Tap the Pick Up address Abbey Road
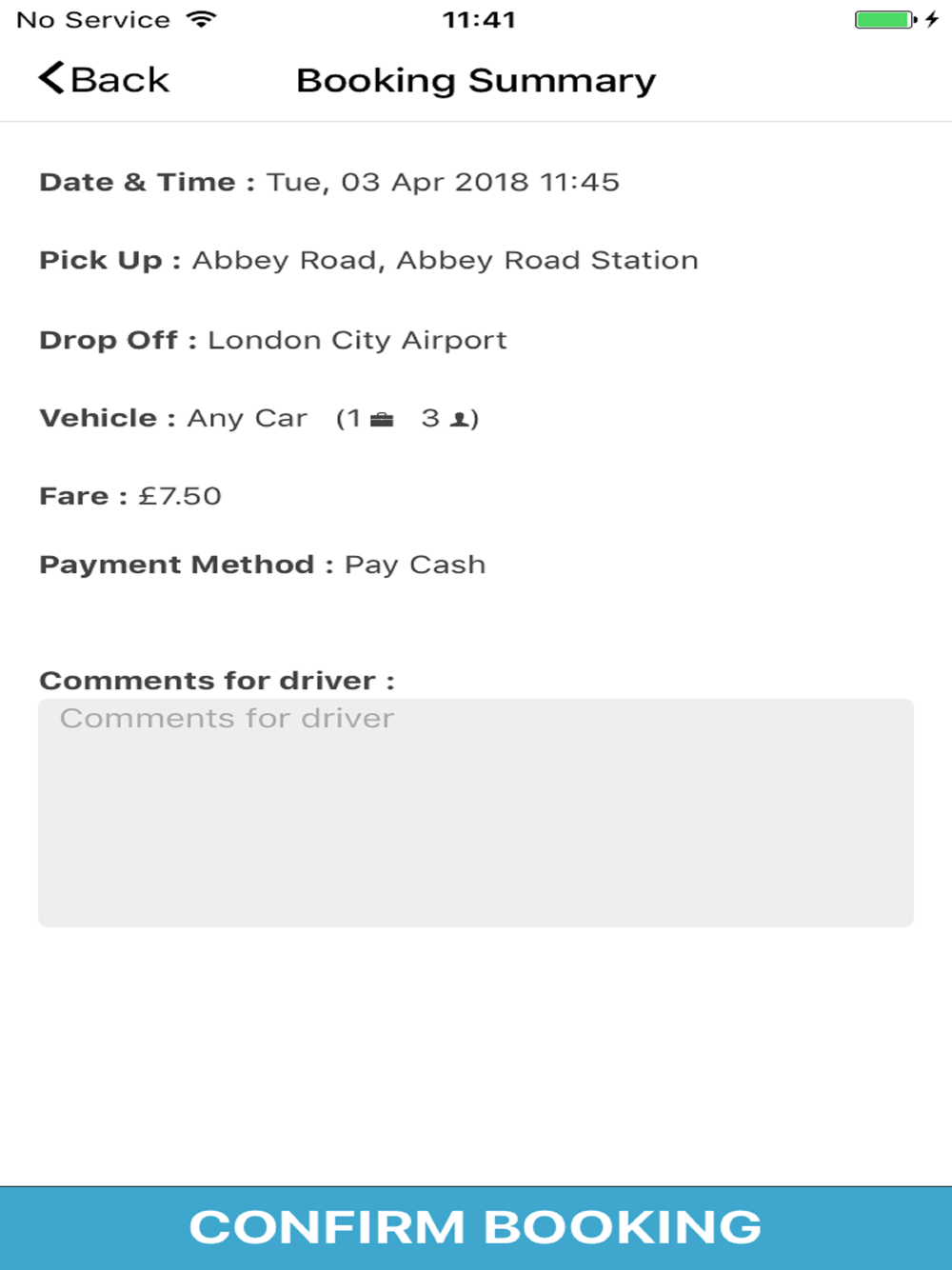 [446, 260]
